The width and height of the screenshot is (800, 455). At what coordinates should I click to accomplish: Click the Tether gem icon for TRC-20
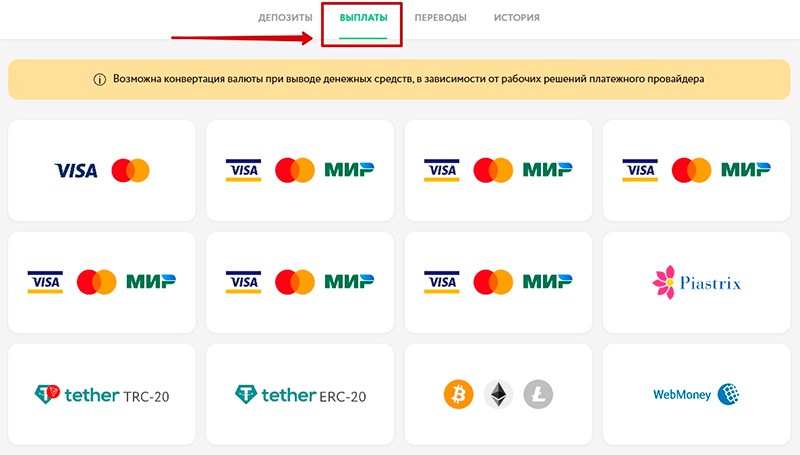(x=46, y=395)
